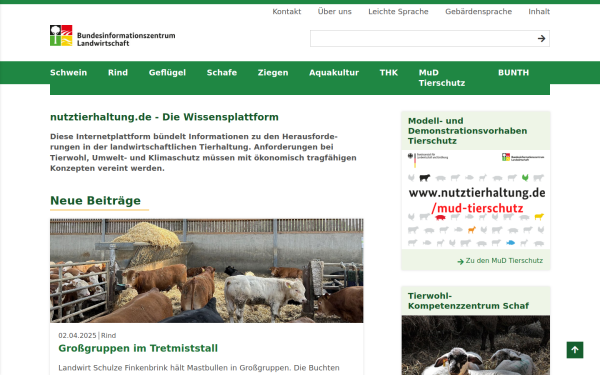Click the Modell- und Demonstrationsvorhaben Tierschutz heading

pos(468,131)
